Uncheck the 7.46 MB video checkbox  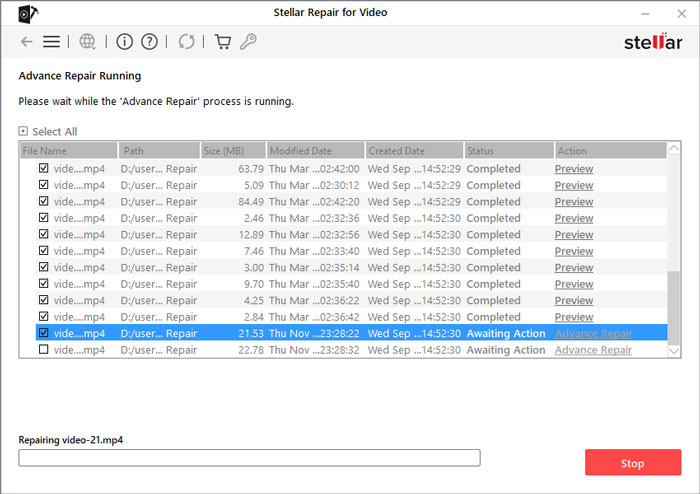(44, 251)
